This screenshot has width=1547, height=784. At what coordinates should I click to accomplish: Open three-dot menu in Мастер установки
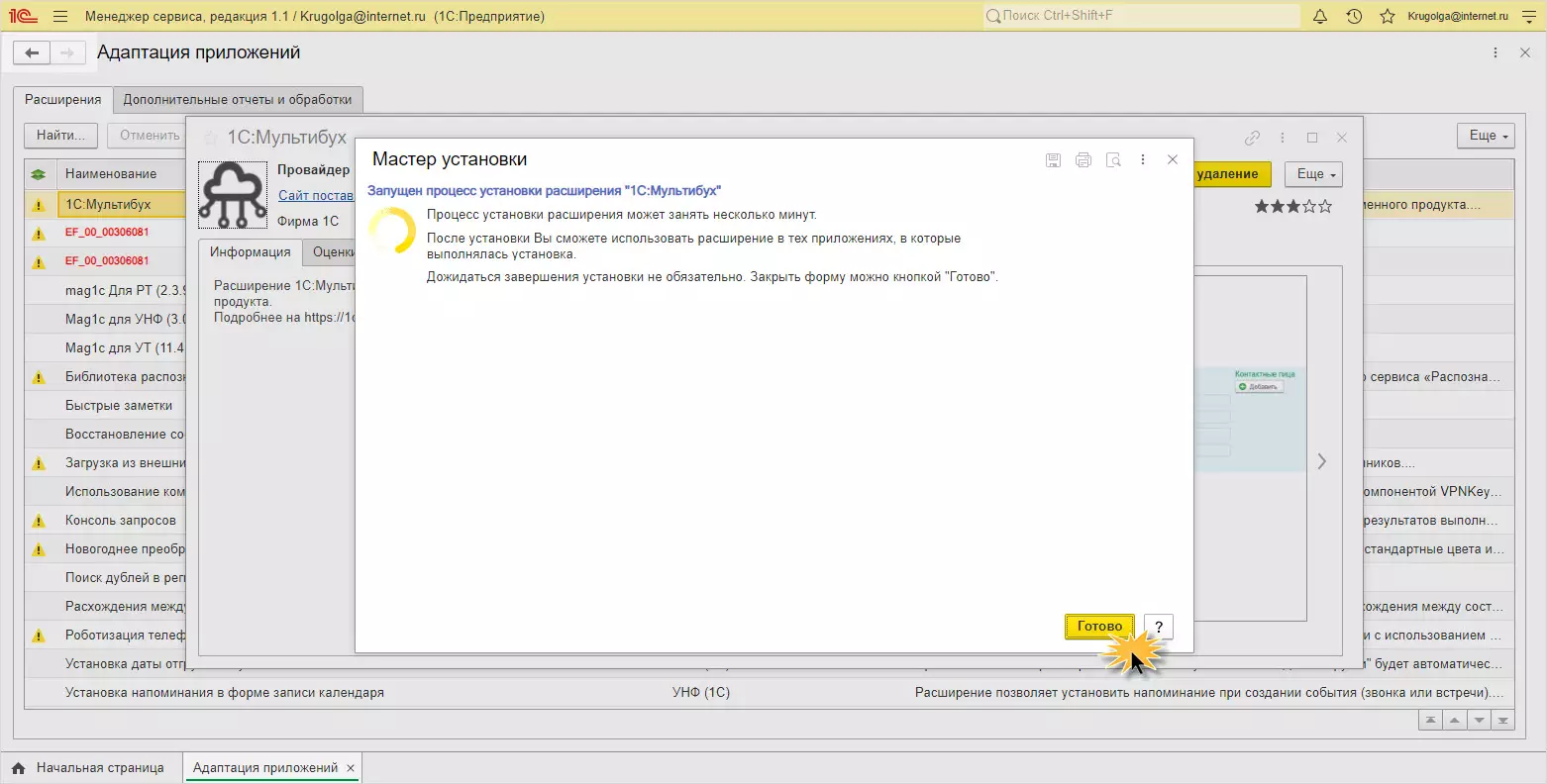click(x=1143, y=160)
